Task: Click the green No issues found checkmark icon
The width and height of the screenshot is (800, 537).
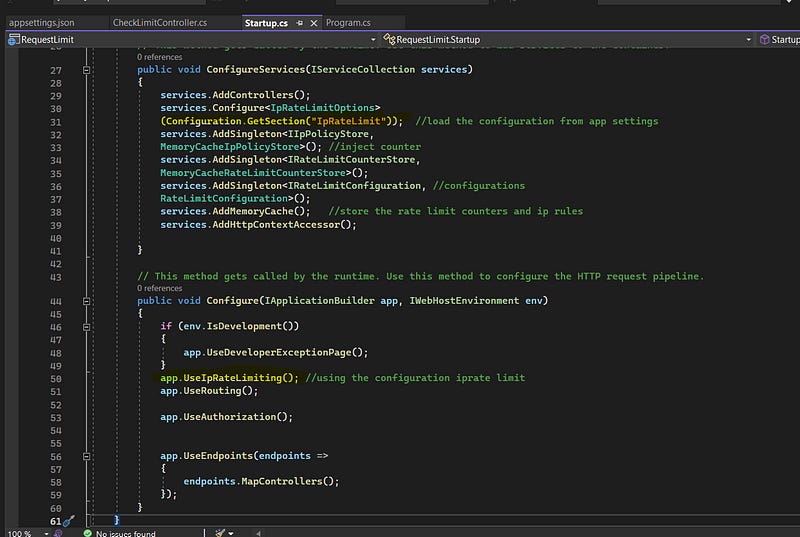Action: (x=87, y=533)
